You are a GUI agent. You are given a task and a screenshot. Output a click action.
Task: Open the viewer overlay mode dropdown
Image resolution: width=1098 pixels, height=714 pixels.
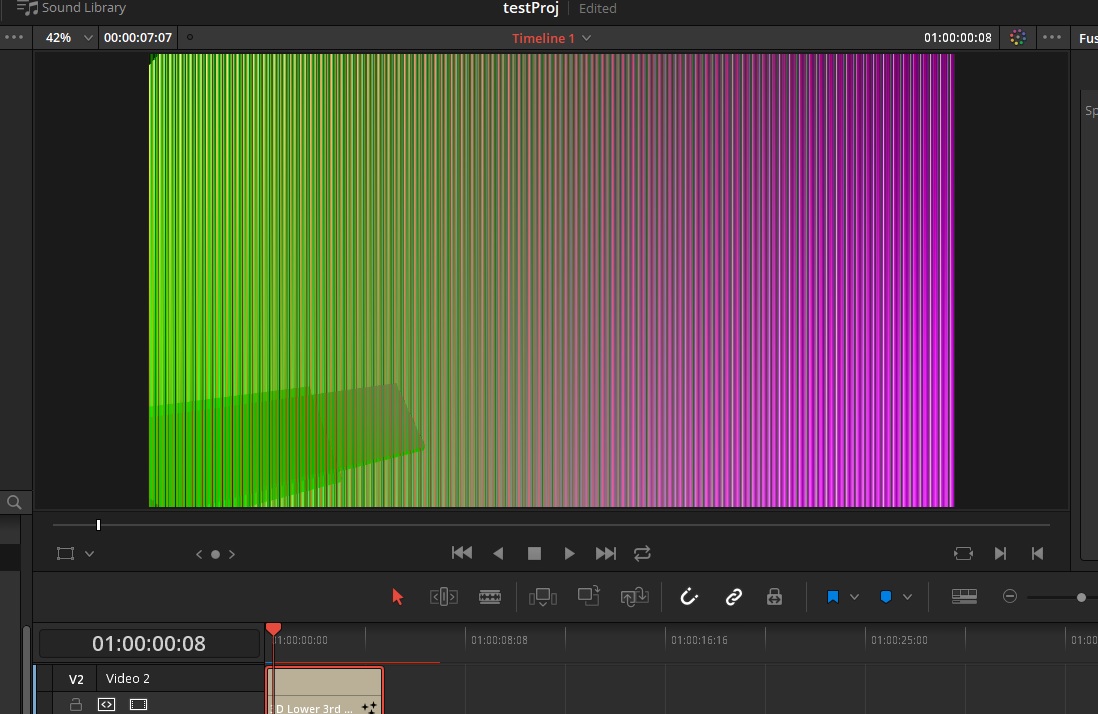click(x=90, y=554)
